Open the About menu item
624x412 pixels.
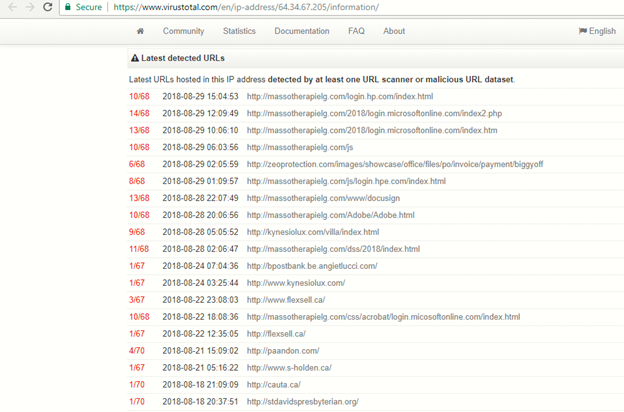point(394,31)
